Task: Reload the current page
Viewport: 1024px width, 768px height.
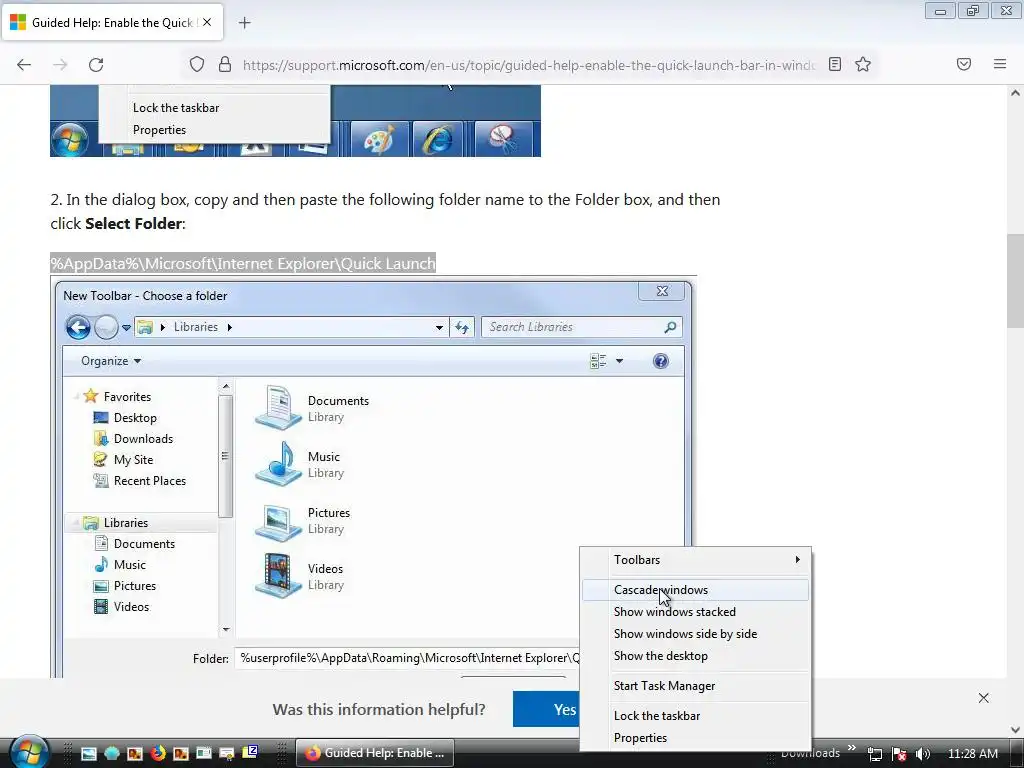Action: tap(96, 65)
